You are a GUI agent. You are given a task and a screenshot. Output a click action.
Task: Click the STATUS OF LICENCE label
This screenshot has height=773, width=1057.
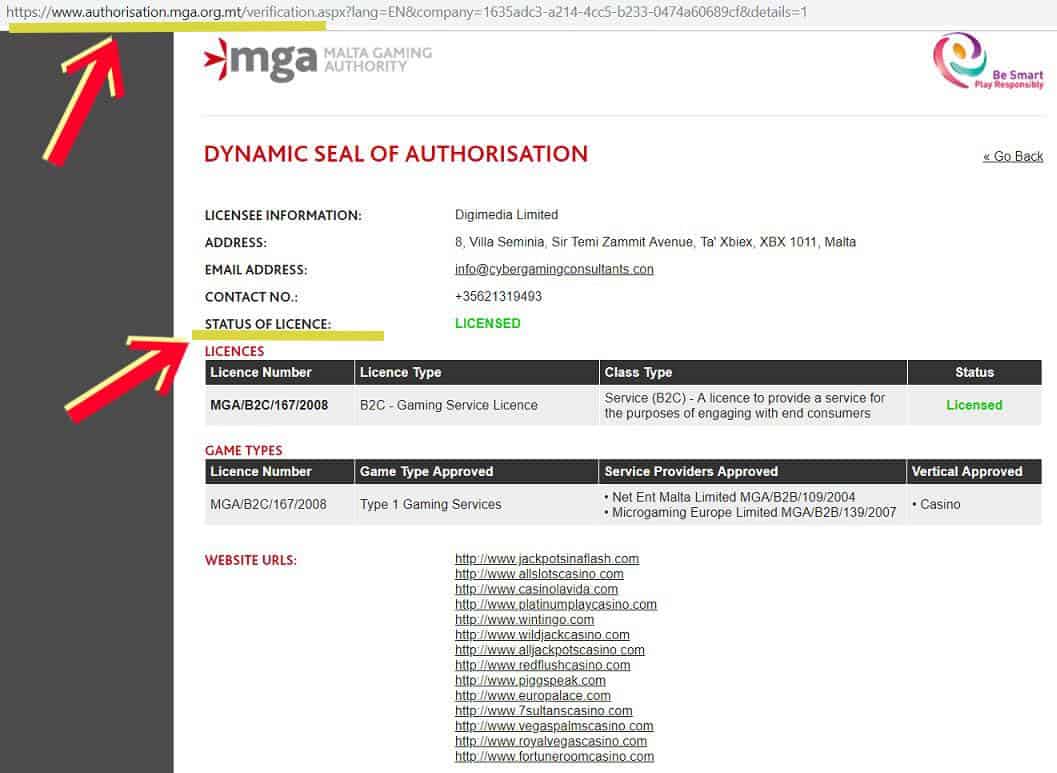pyautogui.click(x=268, y=324)
